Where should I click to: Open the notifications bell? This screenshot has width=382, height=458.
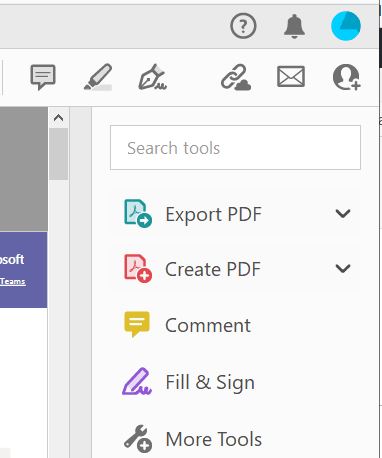[294, 26]
